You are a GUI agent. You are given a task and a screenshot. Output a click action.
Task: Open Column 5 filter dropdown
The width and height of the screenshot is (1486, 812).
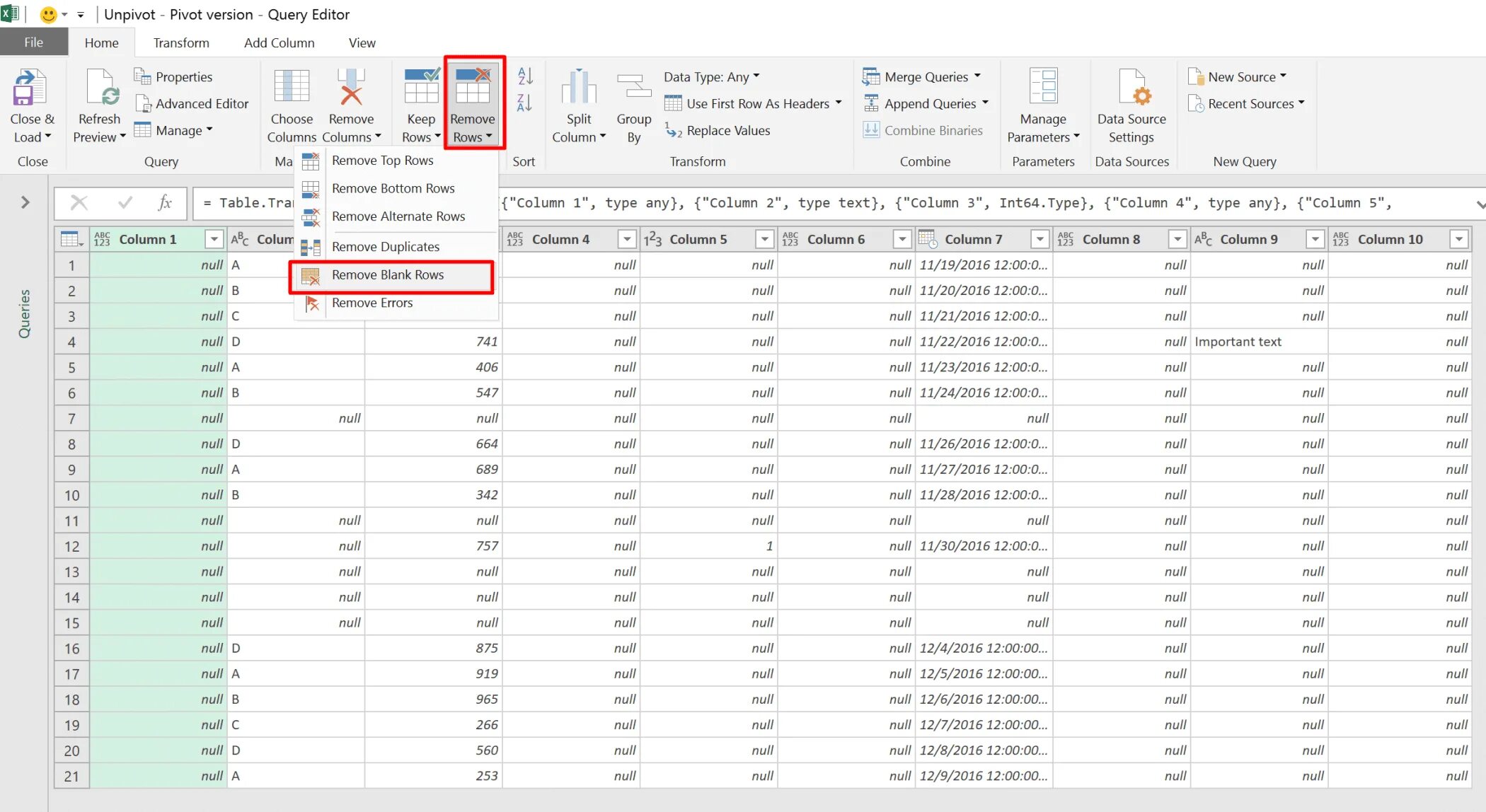pyautogui.click(x=764, y=240)
